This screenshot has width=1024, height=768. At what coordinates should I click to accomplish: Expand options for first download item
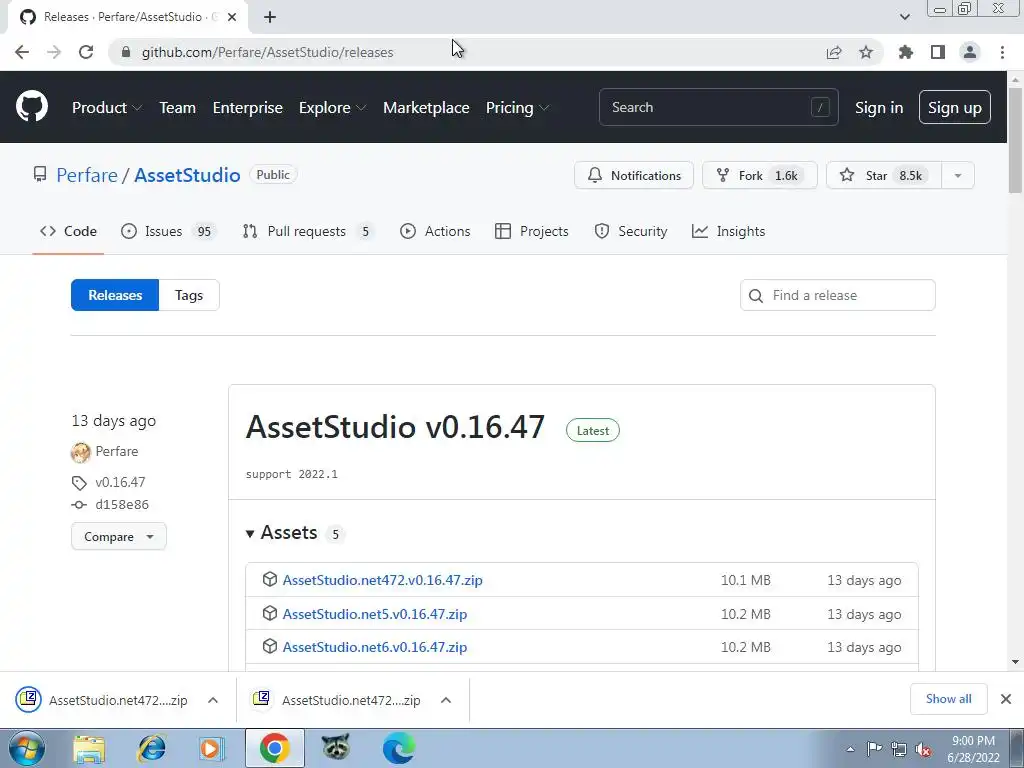tap(213, 700)
